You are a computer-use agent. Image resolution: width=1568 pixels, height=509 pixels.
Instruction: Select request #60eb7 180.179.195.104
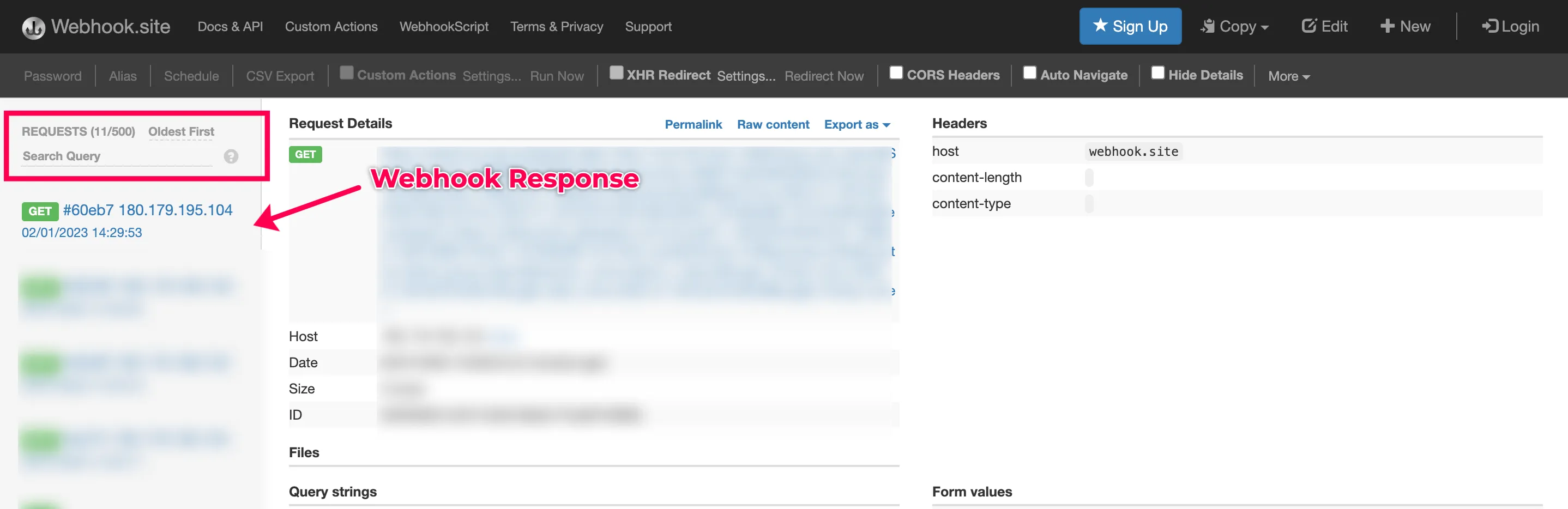coord(147,210)
